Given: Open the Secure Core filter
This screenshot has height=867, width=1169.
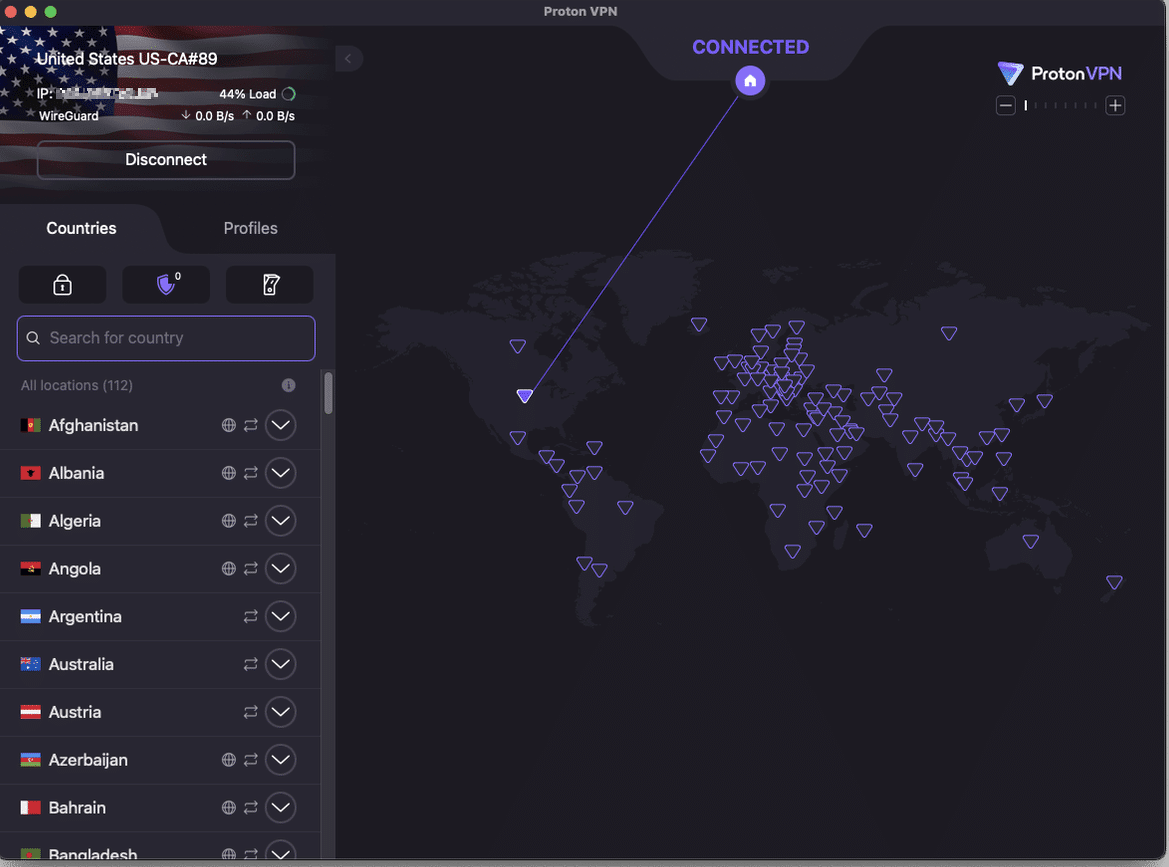Looking at the screenshot, I should coord(62,284).
